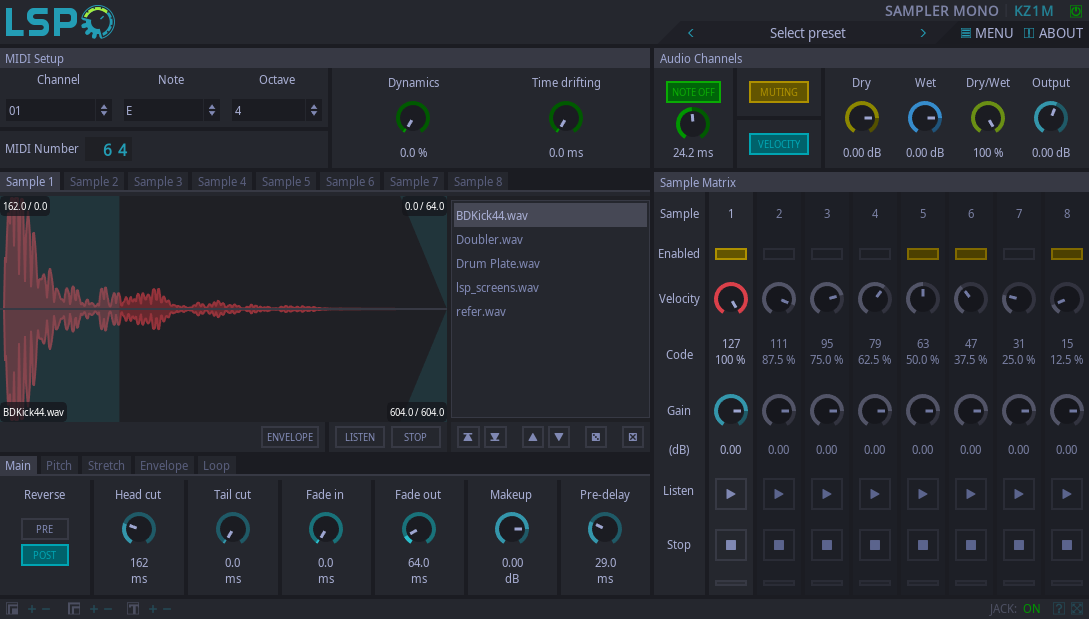Click the shuffle samples dice icon
1089x619 pixels.
[x=595, y=437]
